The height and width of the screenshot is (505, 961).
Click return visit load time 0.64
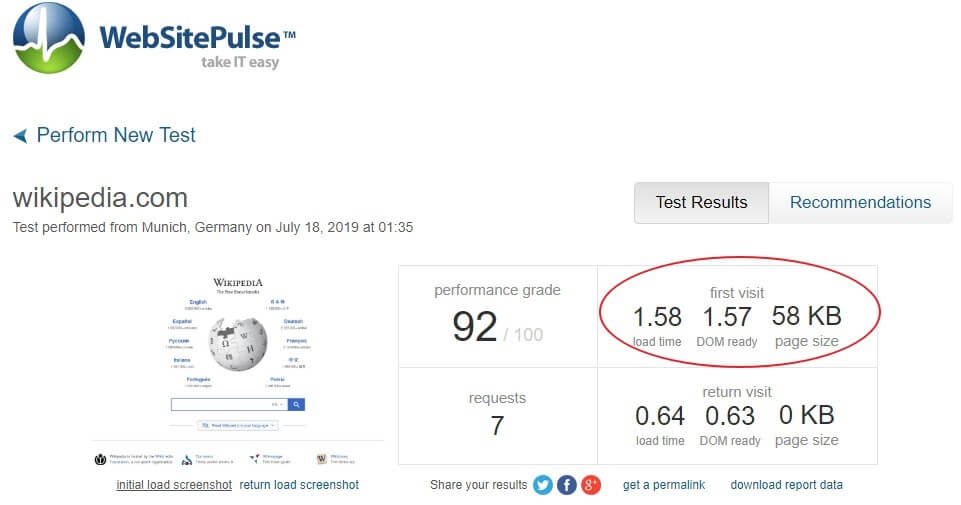(659, 416)
